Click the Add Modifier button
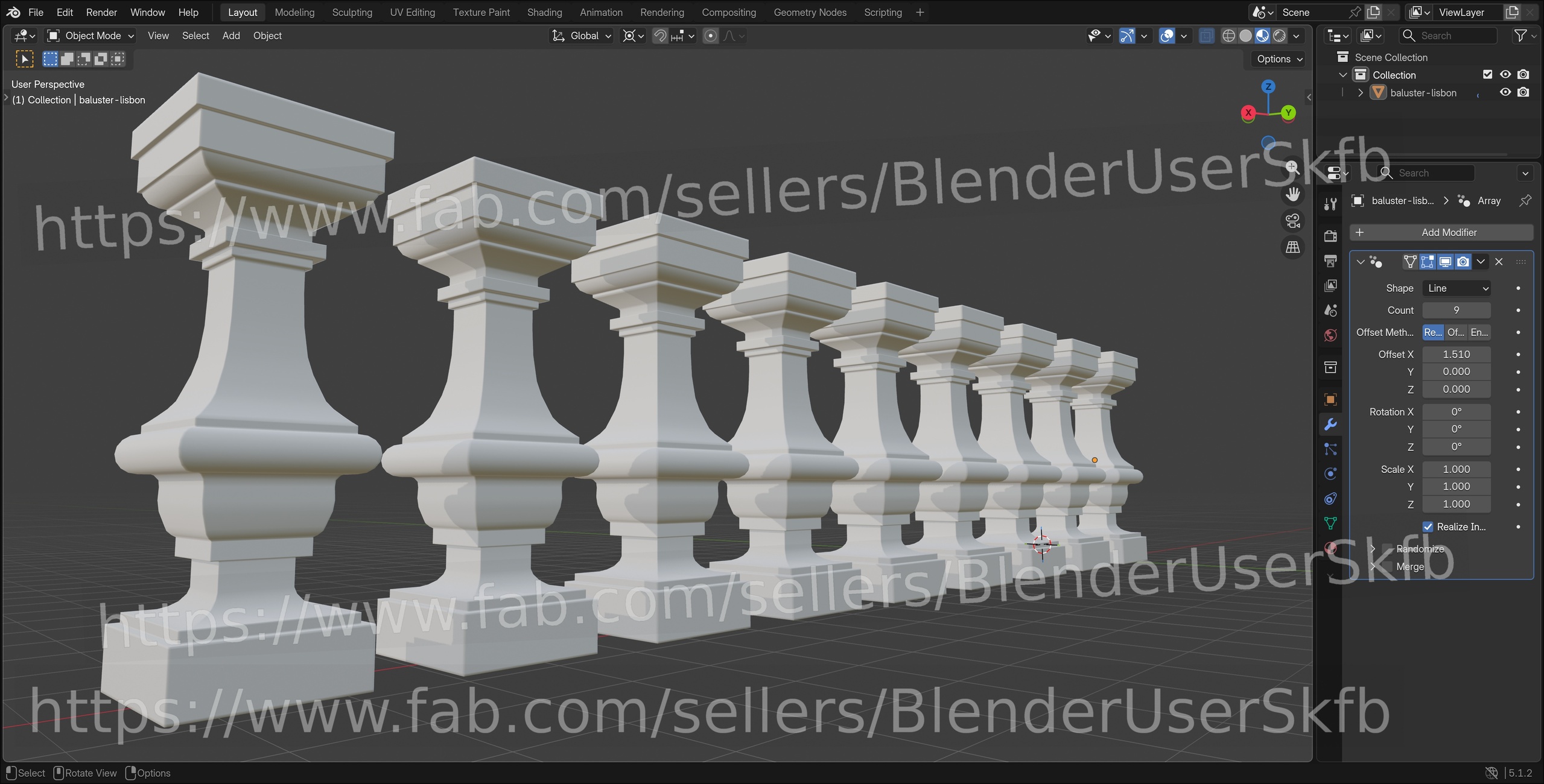This screenshot has width=1544, height=784. coord(1441,232)
